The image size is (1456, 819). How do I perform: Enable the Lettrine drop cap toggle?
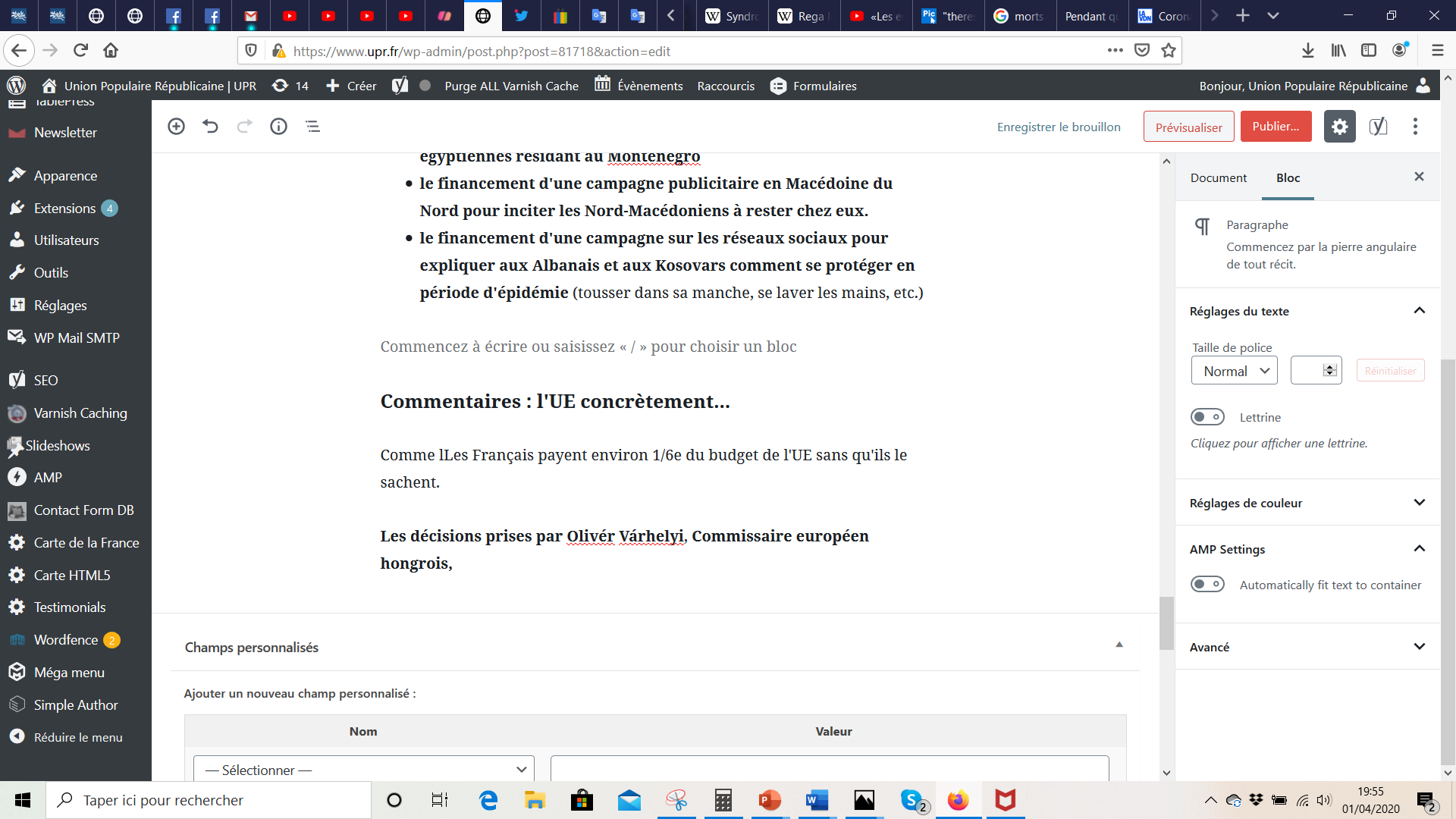(1207, 417)
